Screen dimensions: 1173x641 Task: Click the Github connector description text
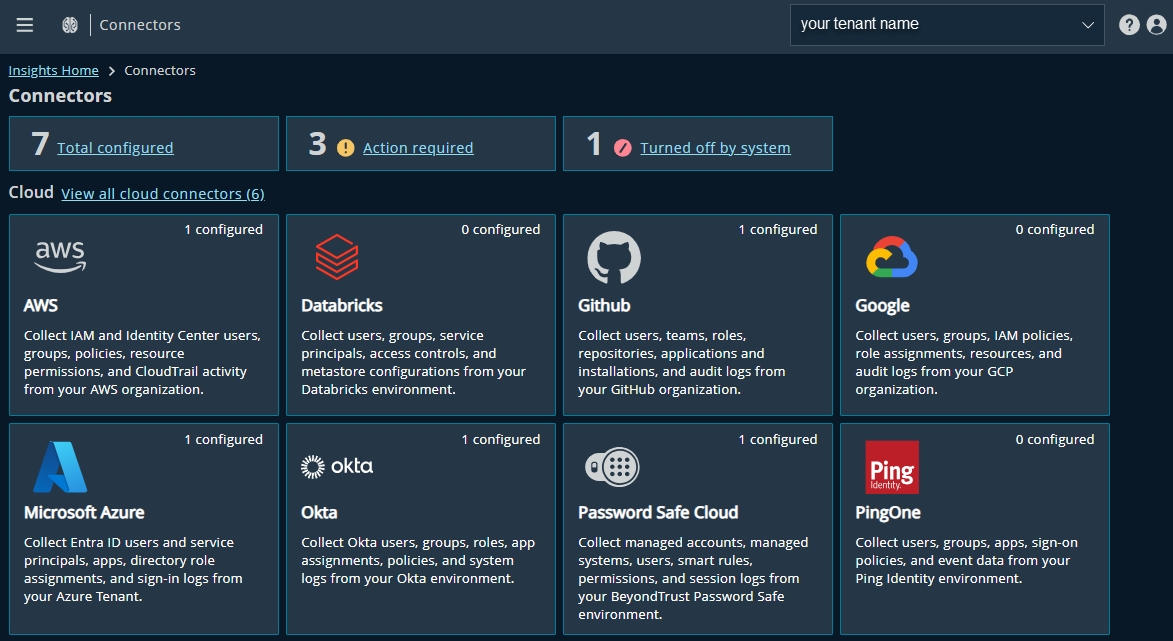(x=682, y=363)
